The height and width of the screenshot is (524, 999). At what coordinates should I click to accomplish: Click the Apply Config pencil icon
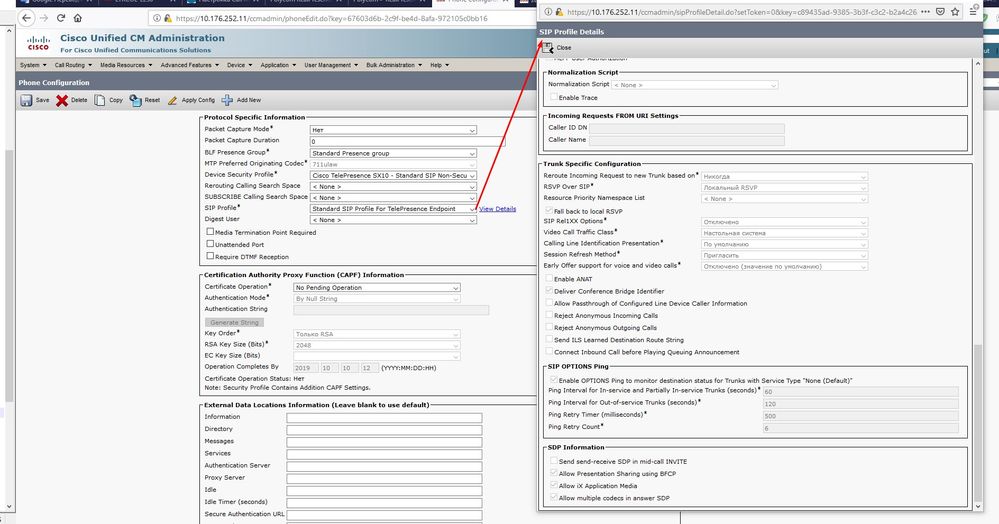click(x=172, y=101)
